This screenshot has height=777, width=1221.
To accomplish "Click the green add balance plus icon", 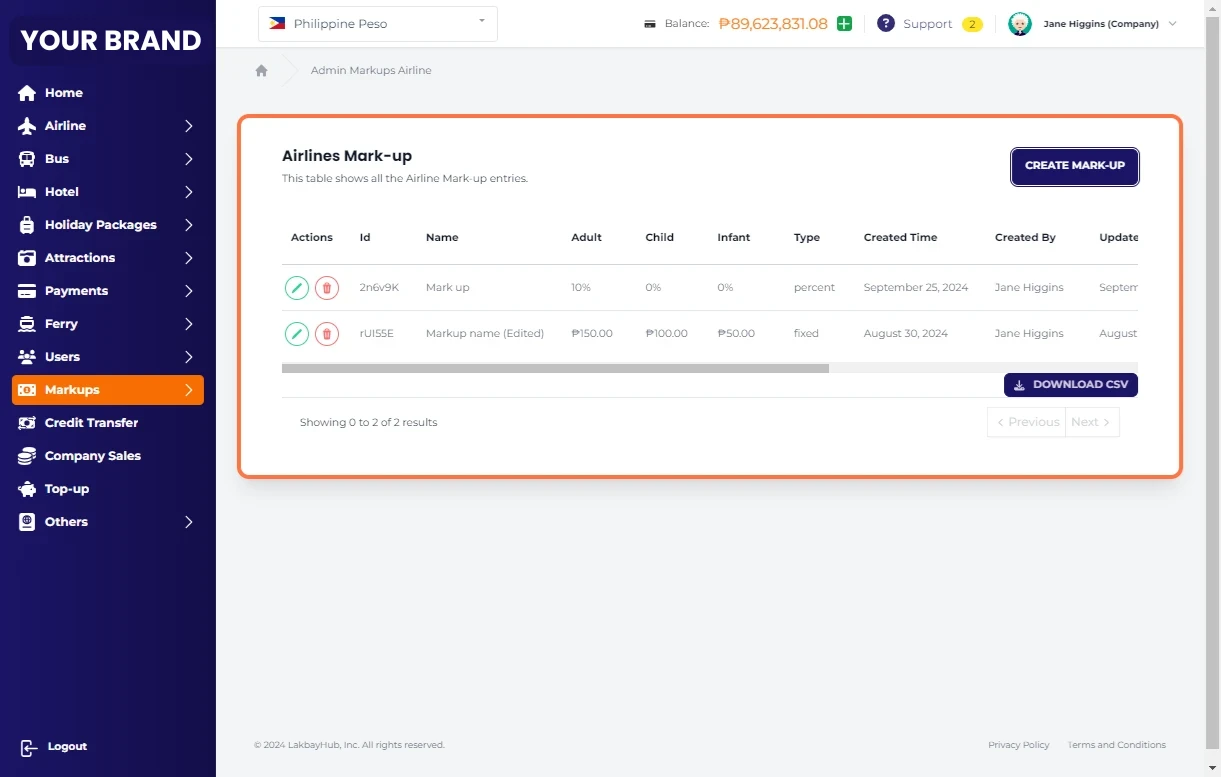I will 844,24.
